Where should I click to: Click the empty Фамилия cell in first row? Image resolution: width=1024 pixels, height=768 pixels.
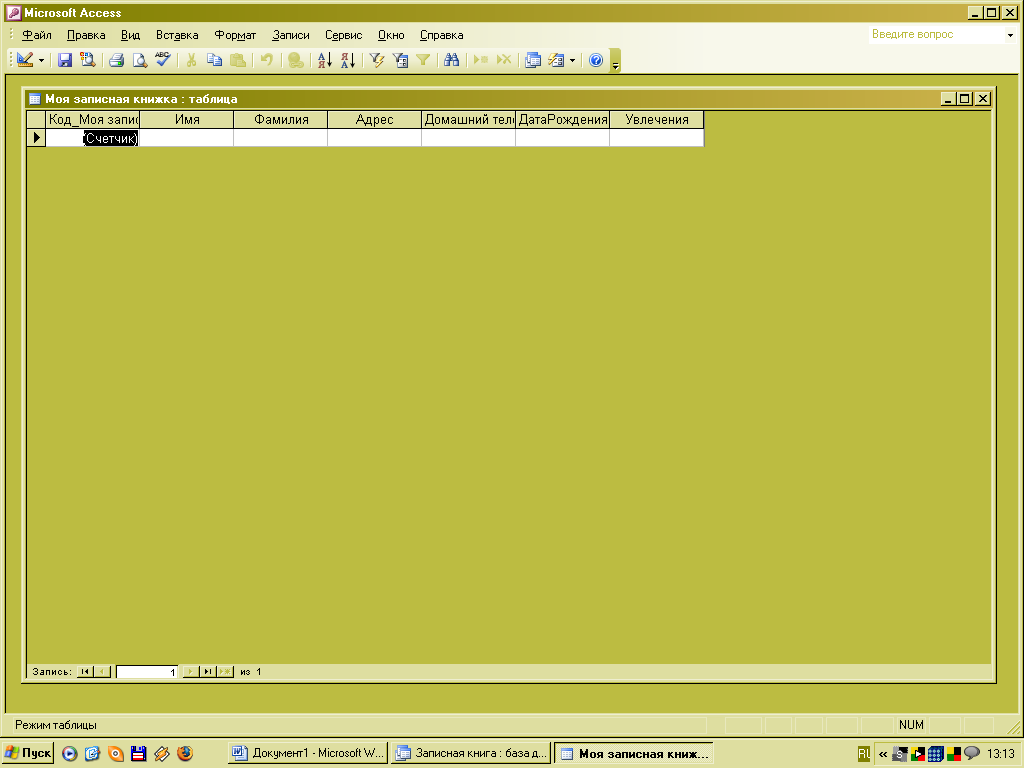281,138
